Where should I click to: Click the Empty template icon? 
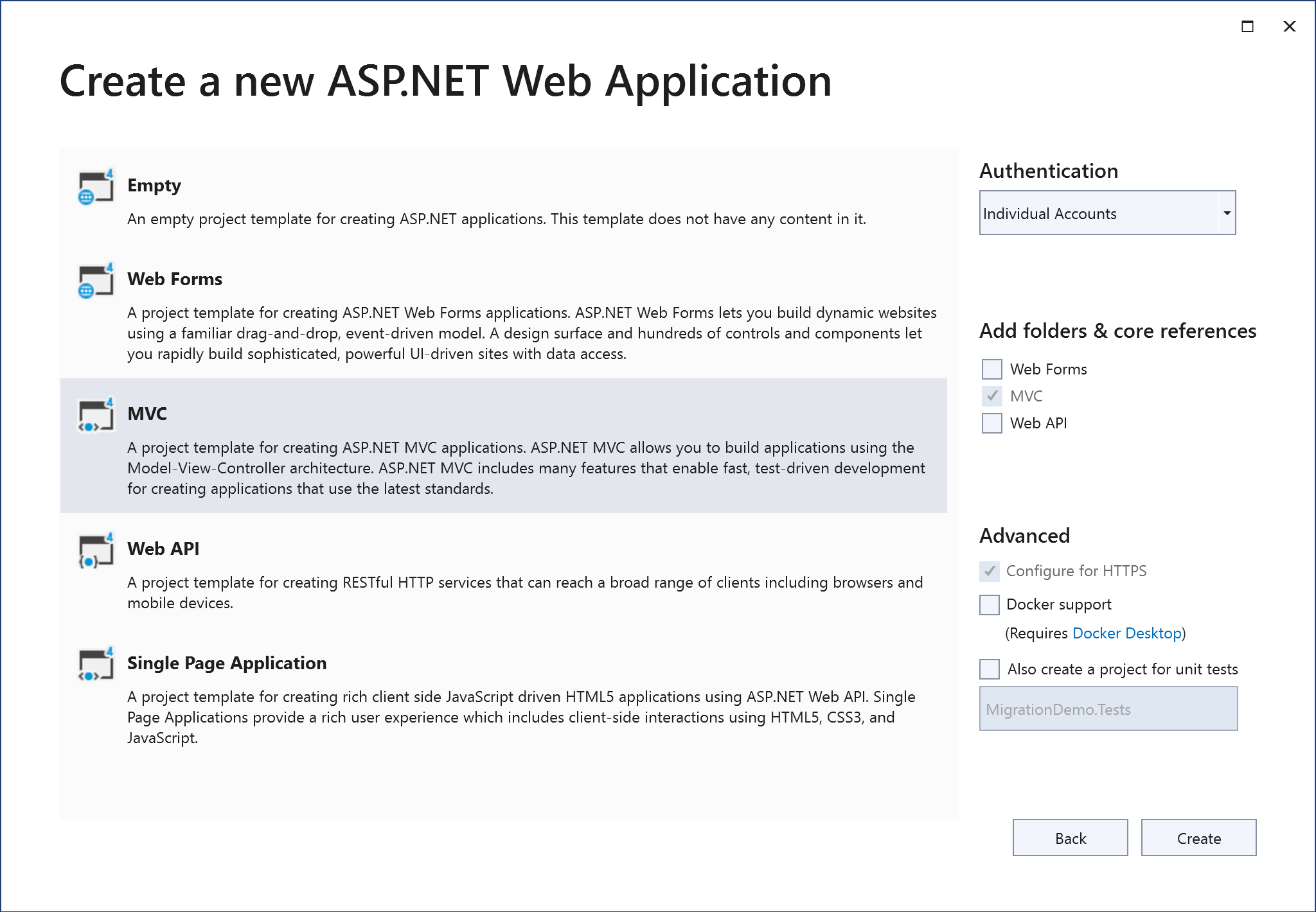[x=96, y=187]
